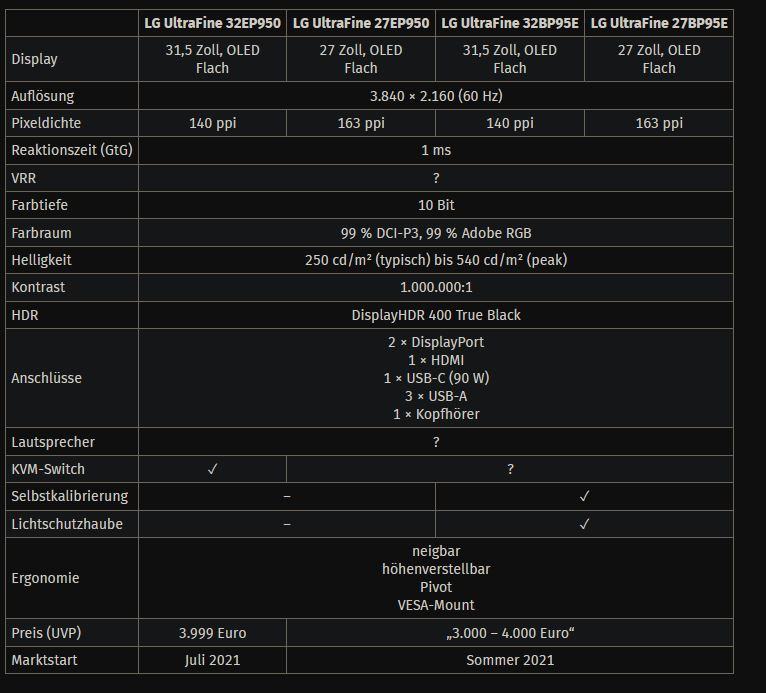Click the „3.000 – 4.000 Euro“ price range

510,633
